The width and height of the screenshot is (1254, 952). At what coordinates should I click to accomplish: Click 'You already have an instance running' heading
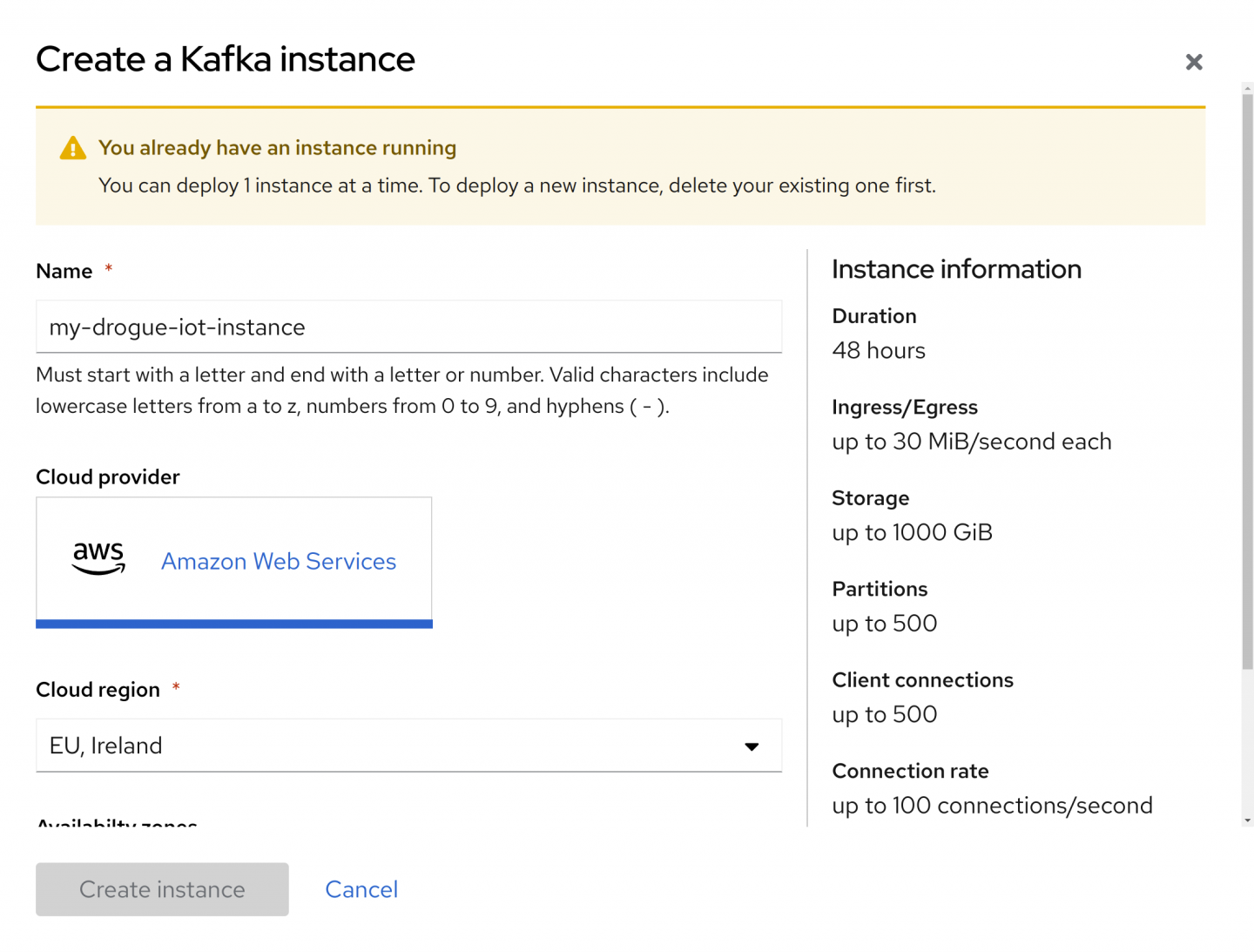click(277, 148)
